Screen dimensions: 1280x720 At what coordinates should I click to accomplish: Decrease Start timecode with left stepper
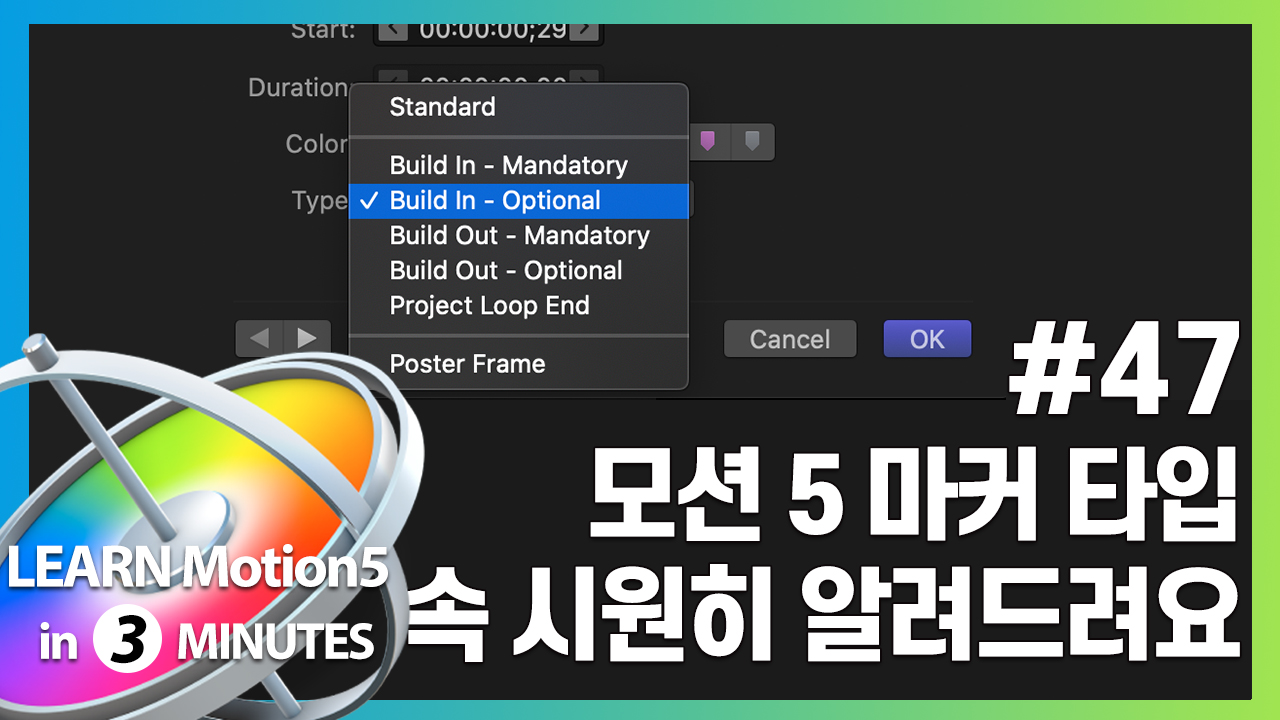392,32
